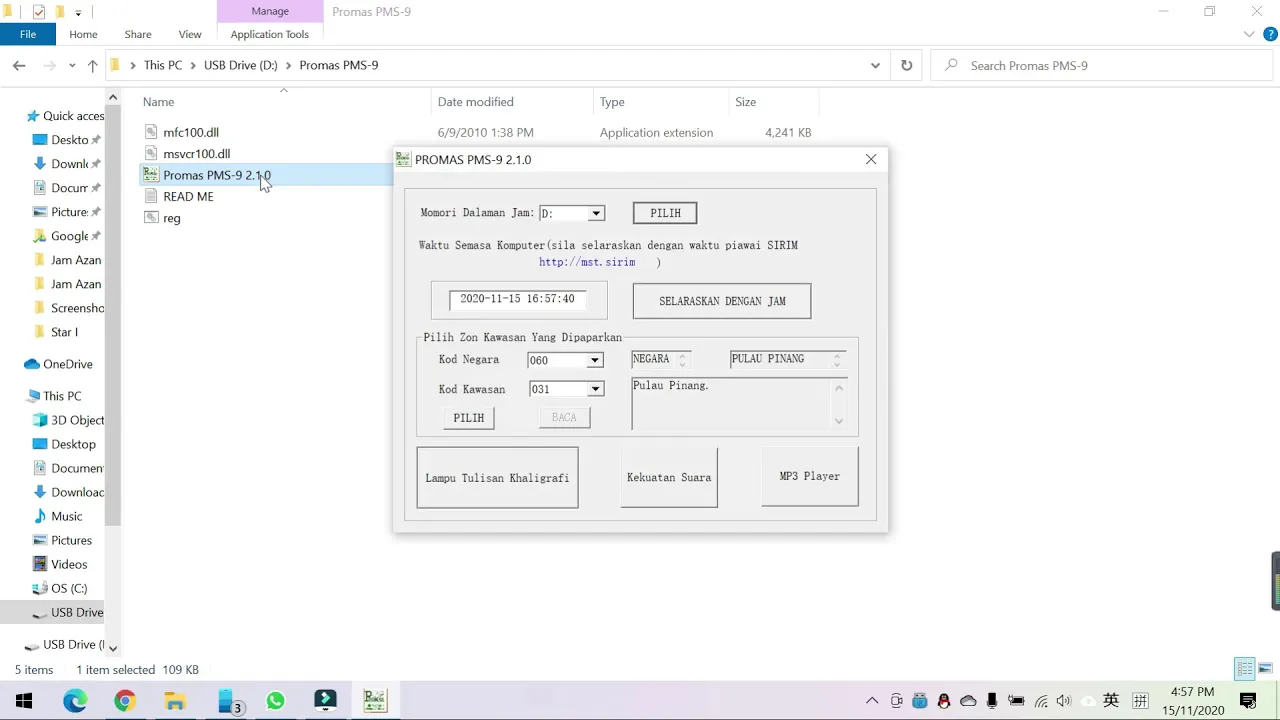This screenshot has width=1280, height=720.
Task: Open Google Chrome from the taskbar
Action: coord(125,701)
